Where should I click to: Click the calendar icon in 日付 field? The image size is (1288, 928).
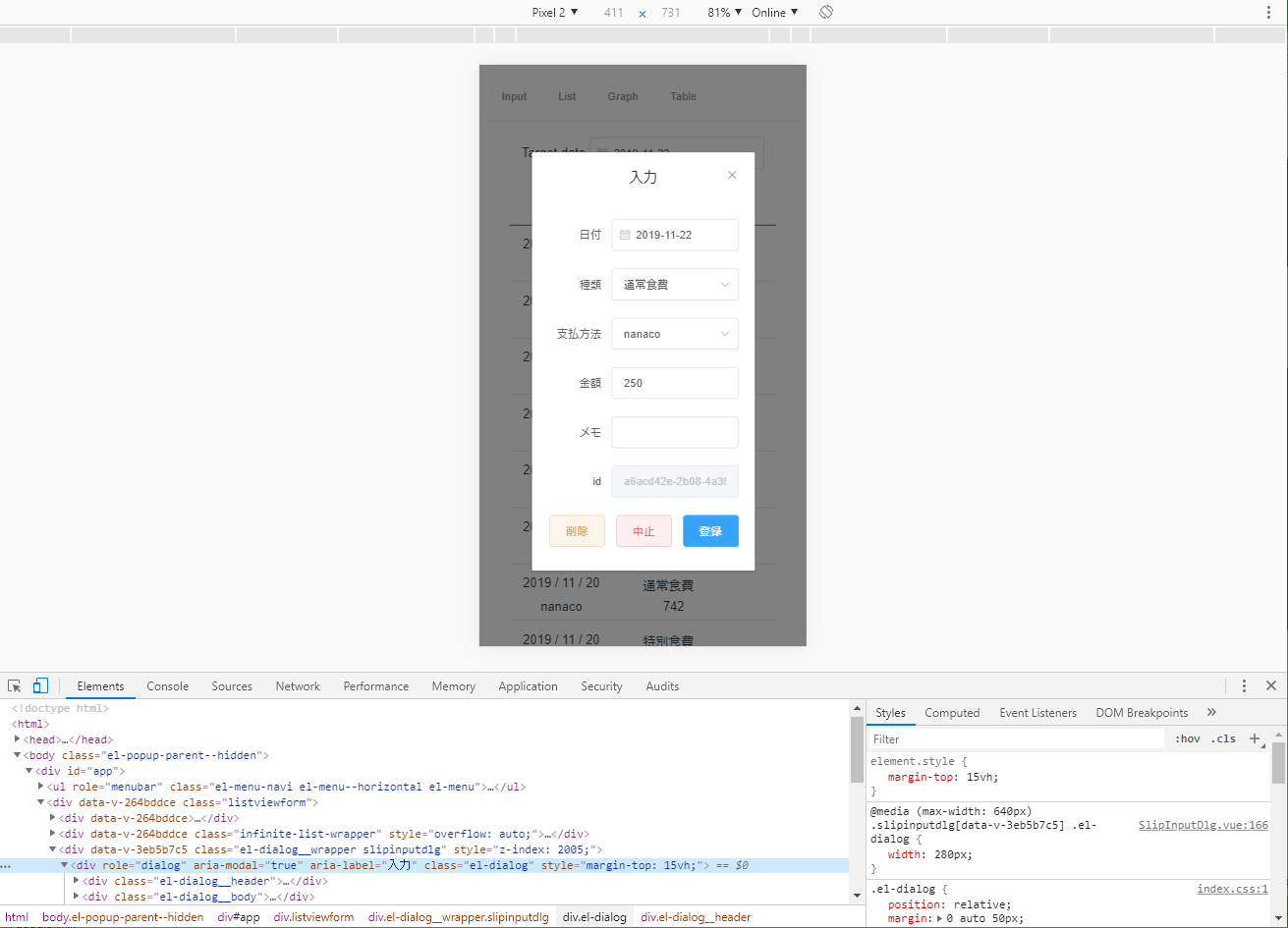click(625, 235)
